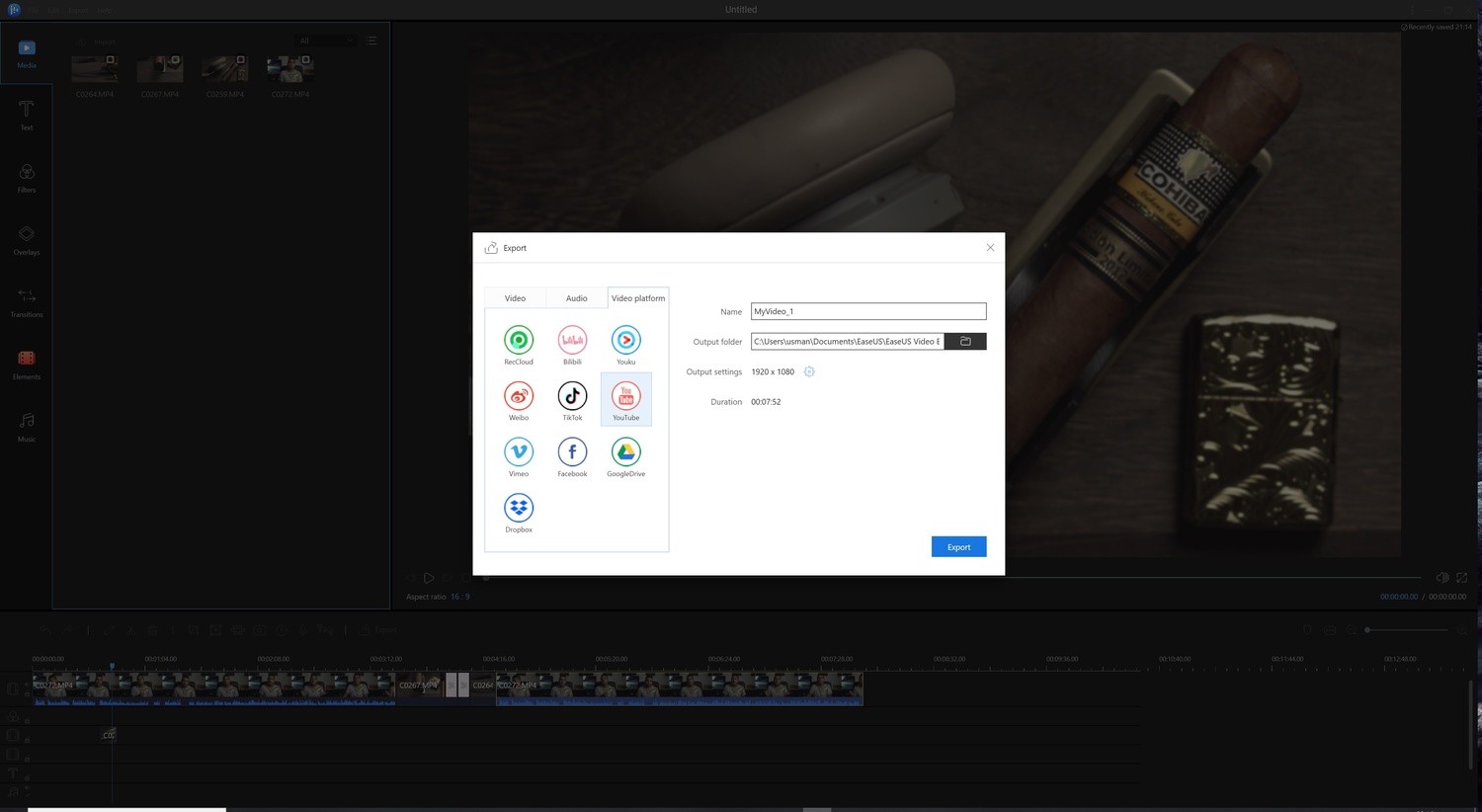
Task: Enter fullscreen preview mode
Action: [x=1462, y=578]
